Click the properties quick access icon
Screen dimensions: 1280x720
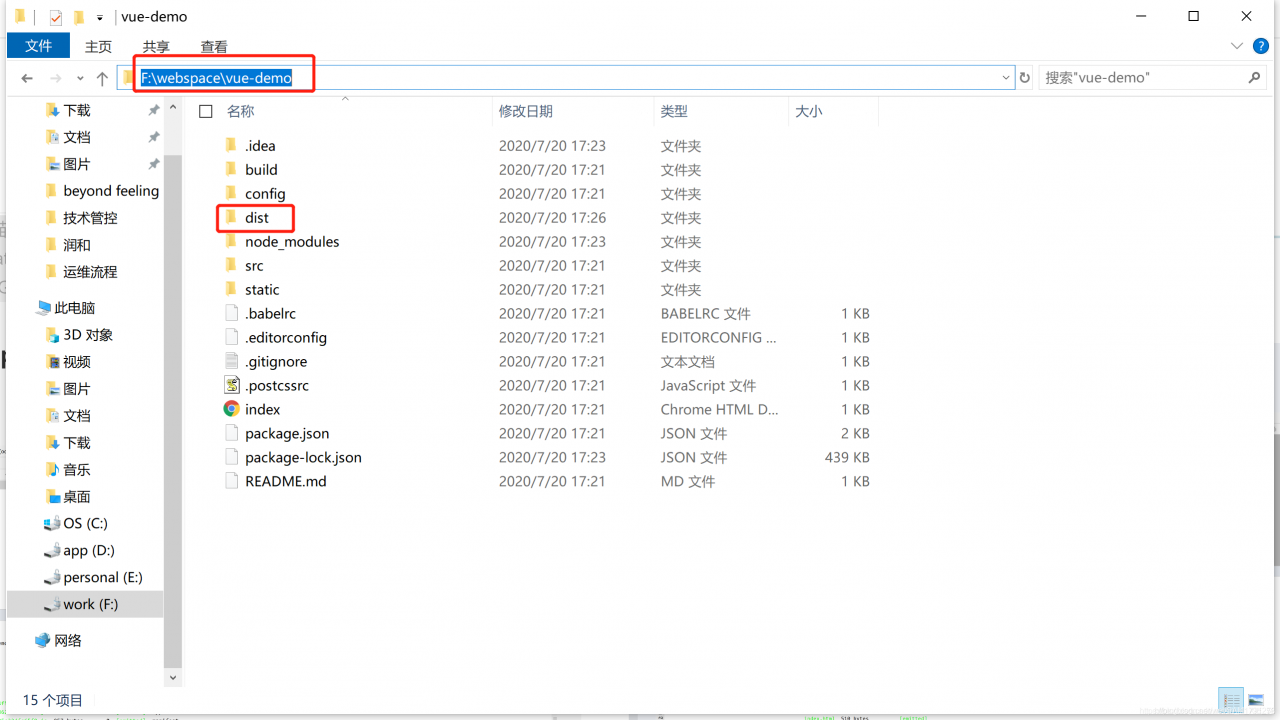point(56,17)
